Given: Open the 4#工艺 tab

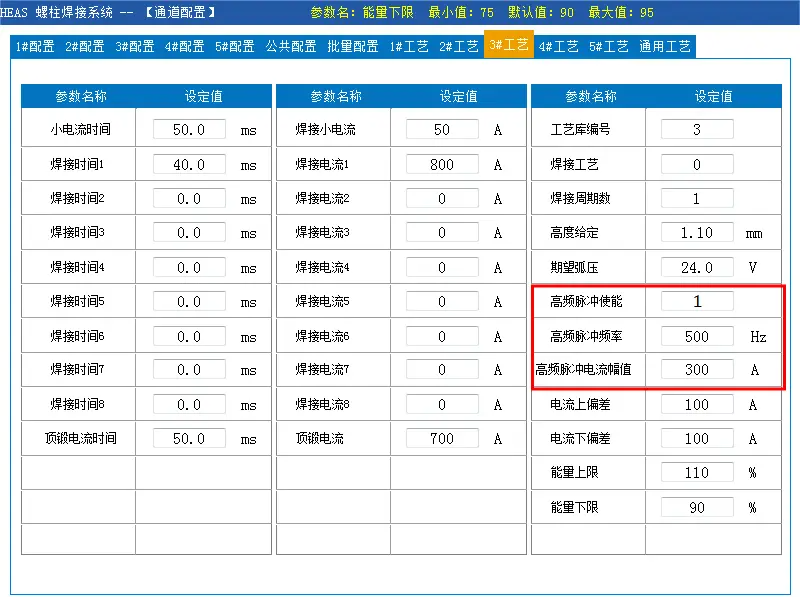Looking at the screenshot, I should coord(559,46).
